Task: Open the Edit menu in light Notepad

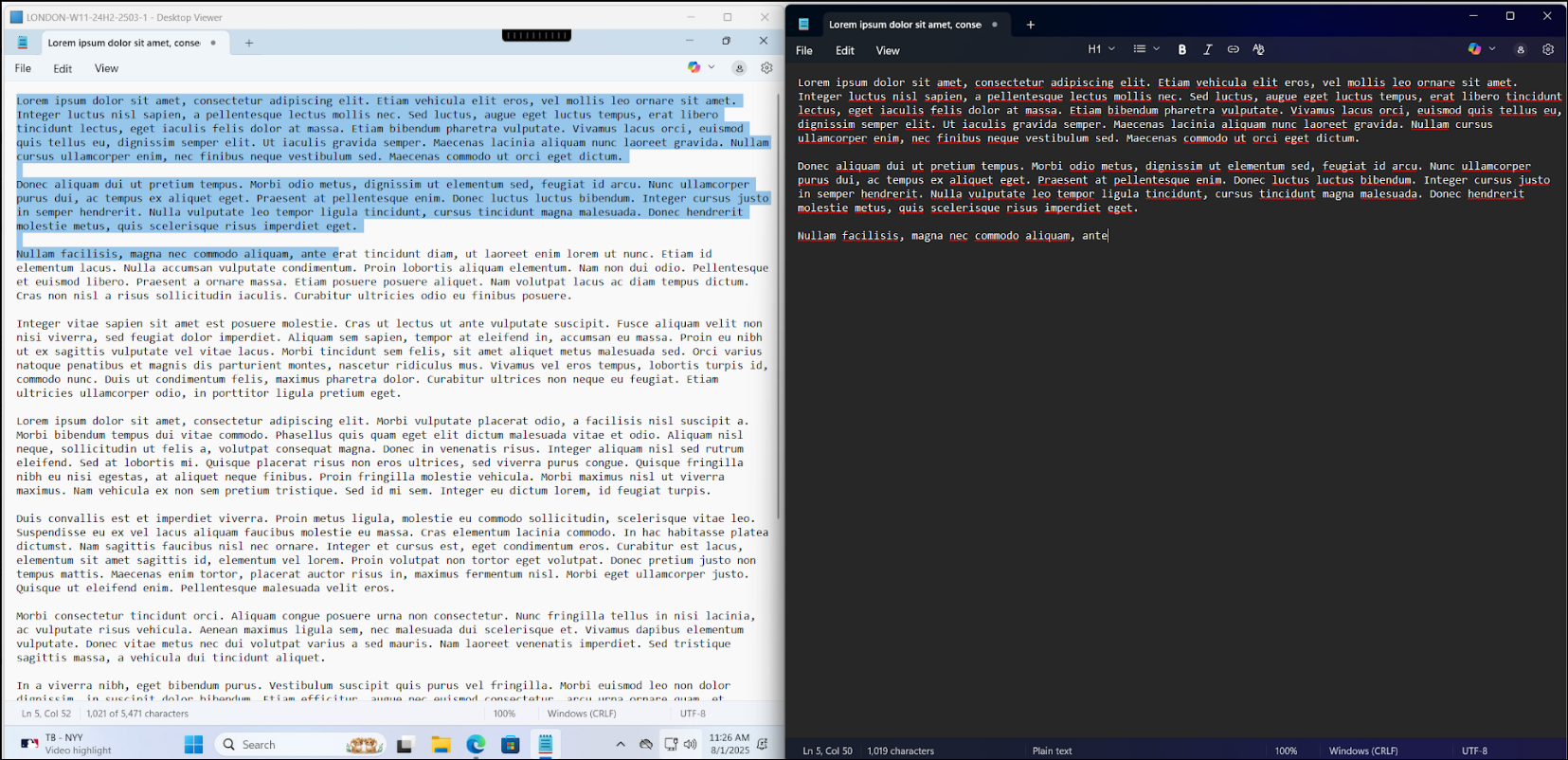Action: (x=63, y=68)
